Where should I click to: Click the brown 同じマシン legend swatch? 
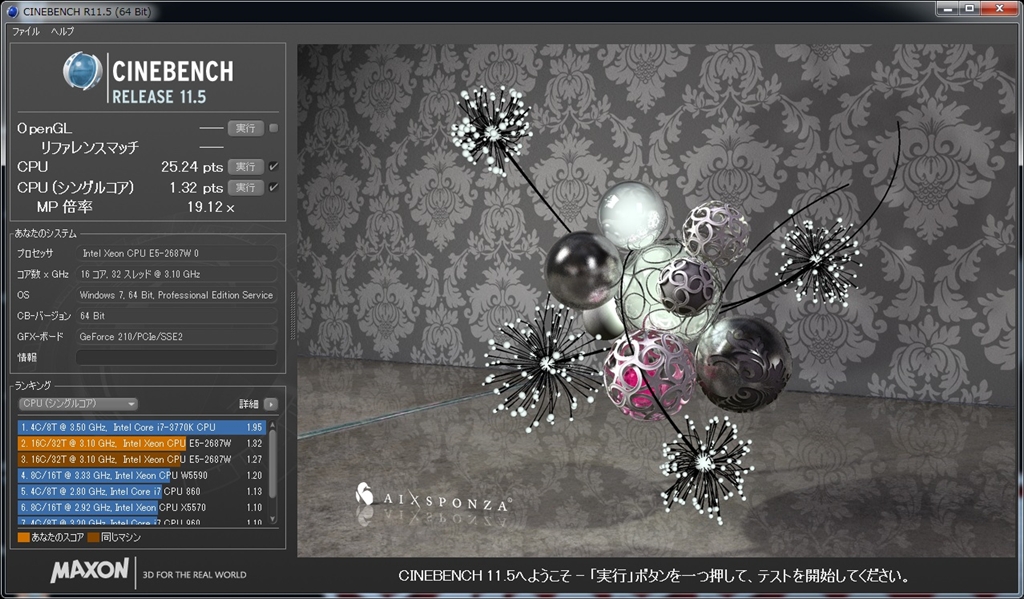pos(93,538)
